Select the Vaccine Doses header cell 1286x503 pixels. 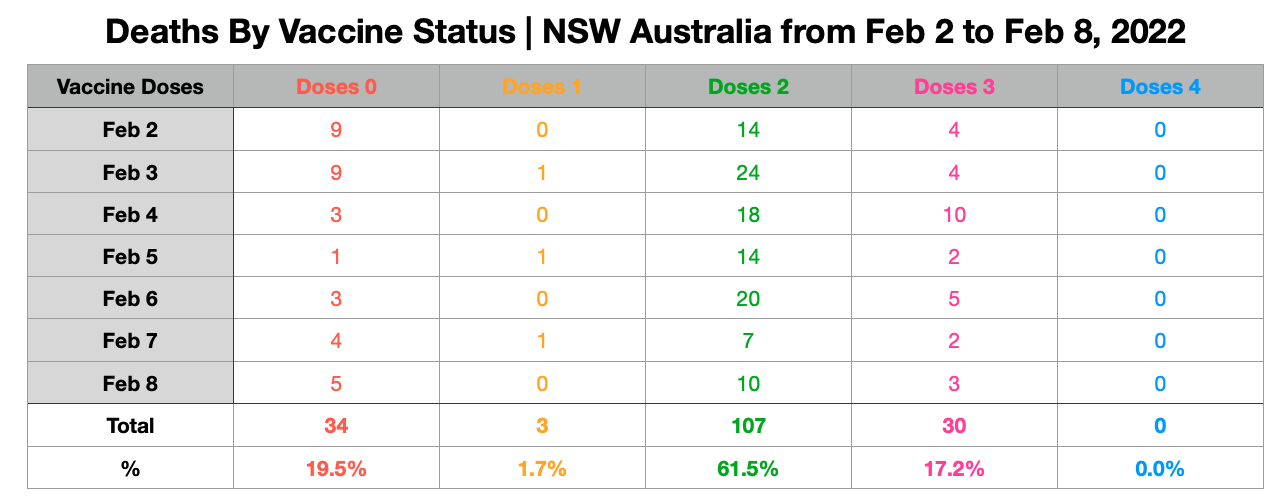[x=130, y=87]
